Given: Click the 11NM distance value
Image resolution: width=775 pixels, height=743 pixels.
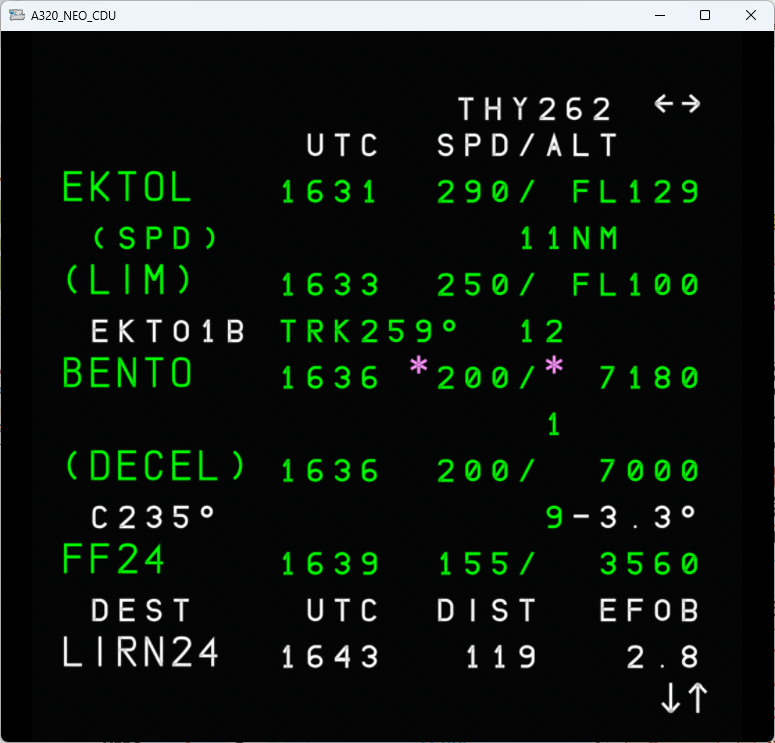Looking at the screenshot, I should tap(569, 238).
